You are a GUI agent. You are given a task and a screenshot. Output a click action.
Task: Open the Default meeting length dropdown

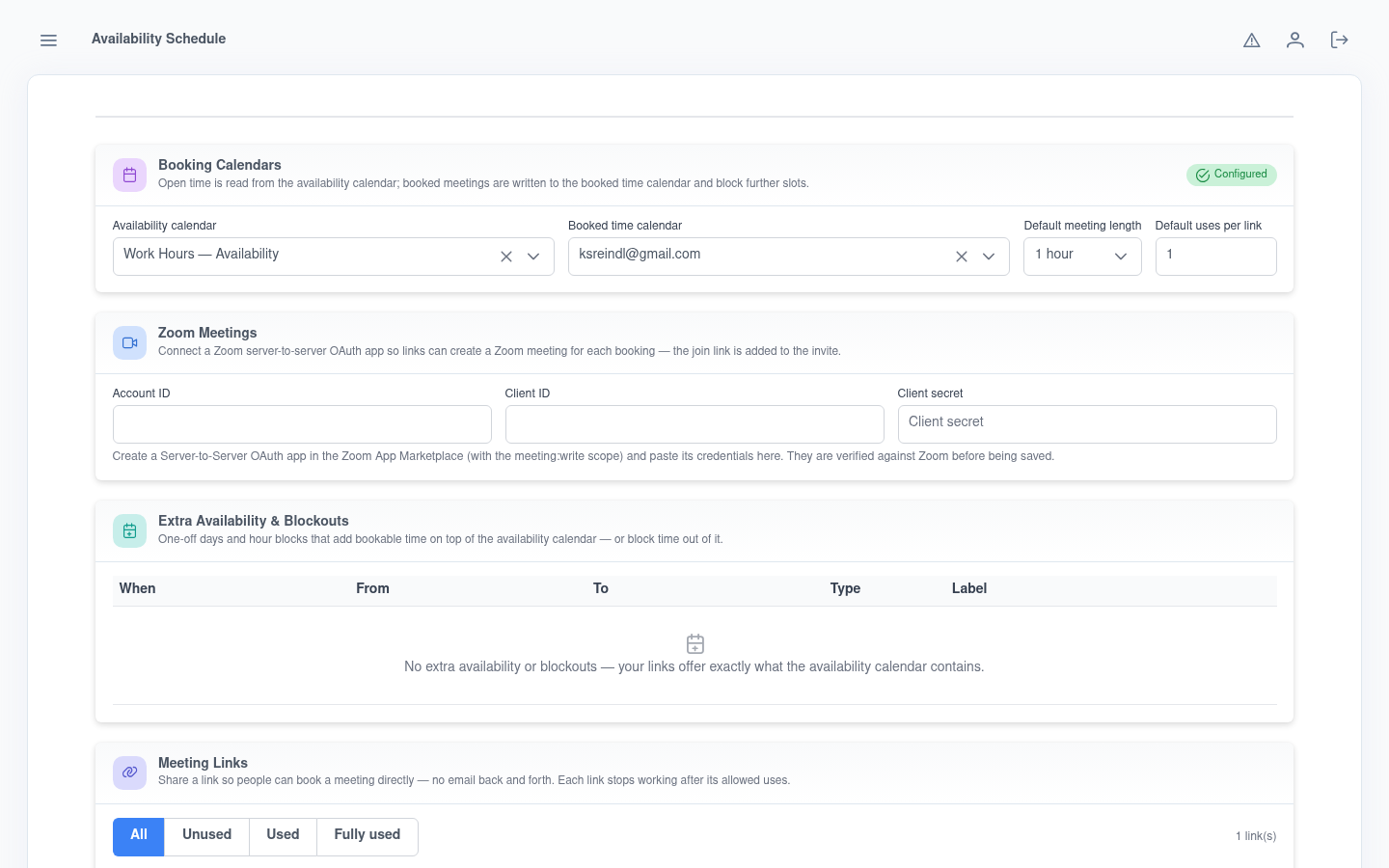pos(1082,257)
